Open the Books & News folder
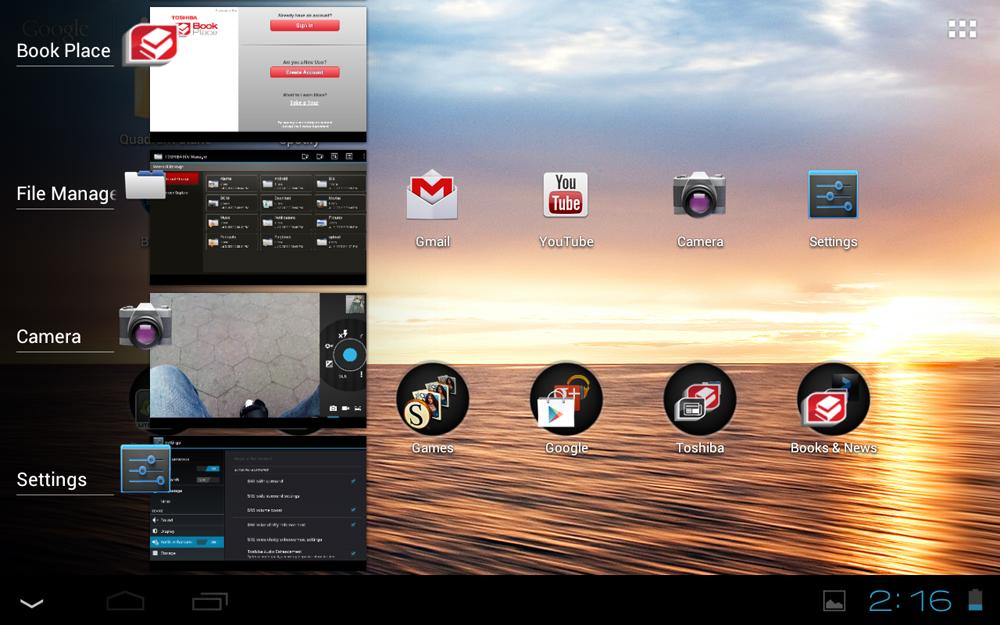The width and height of the screenshot is (1000, 625). pos(833,399)
